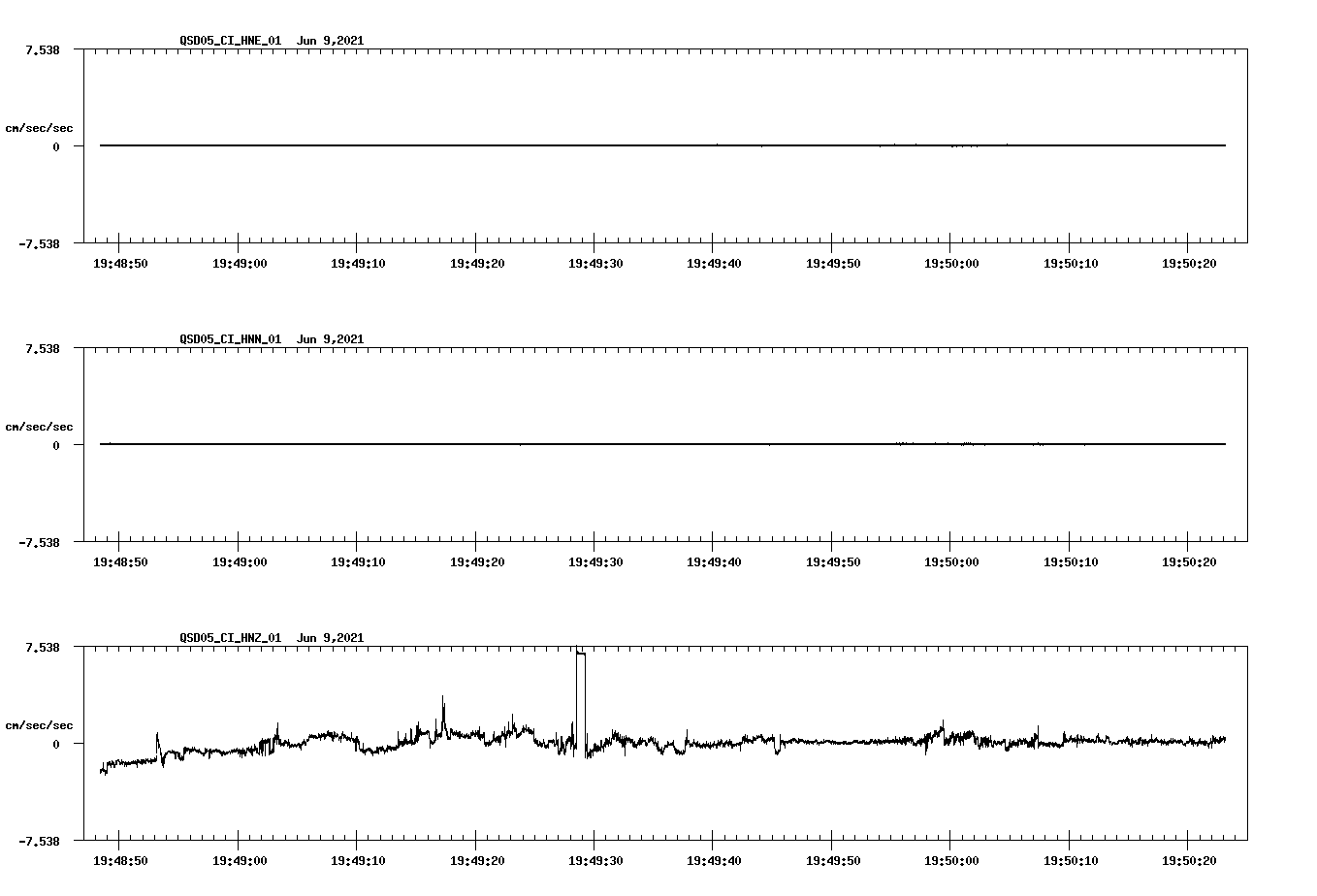Click the 0 axis value on HNN plot
1317x896 pixels.
pyautogui.click(x=56, y=446)
